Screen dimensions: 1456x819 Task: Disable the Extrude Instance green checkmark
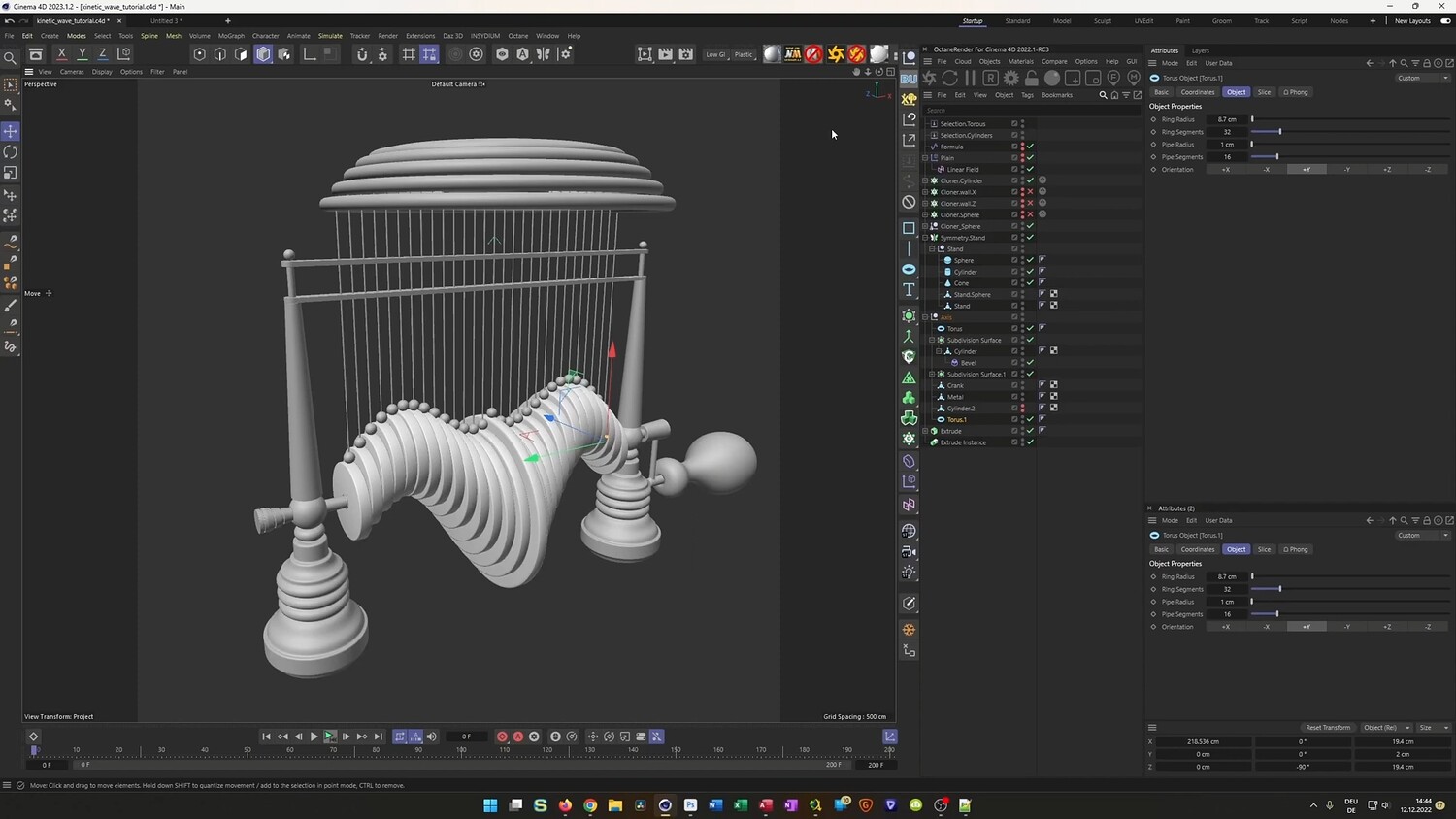[1030, 442]
